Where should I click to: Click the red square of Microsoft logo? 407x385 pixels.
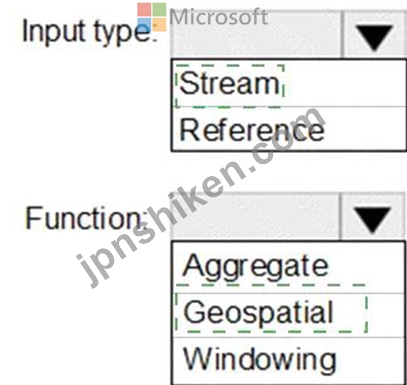coord(144,10)
